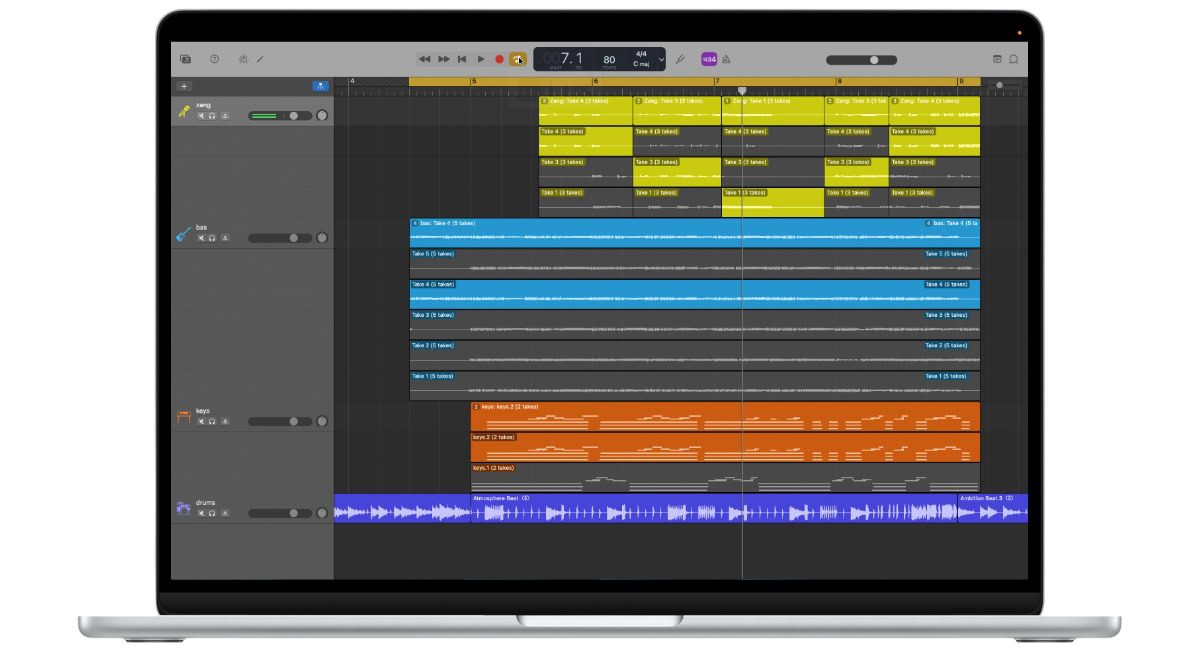Screen dimensions: 1200x650
Task: Select the zang microphone track icon
Action: tap(184, 111)
